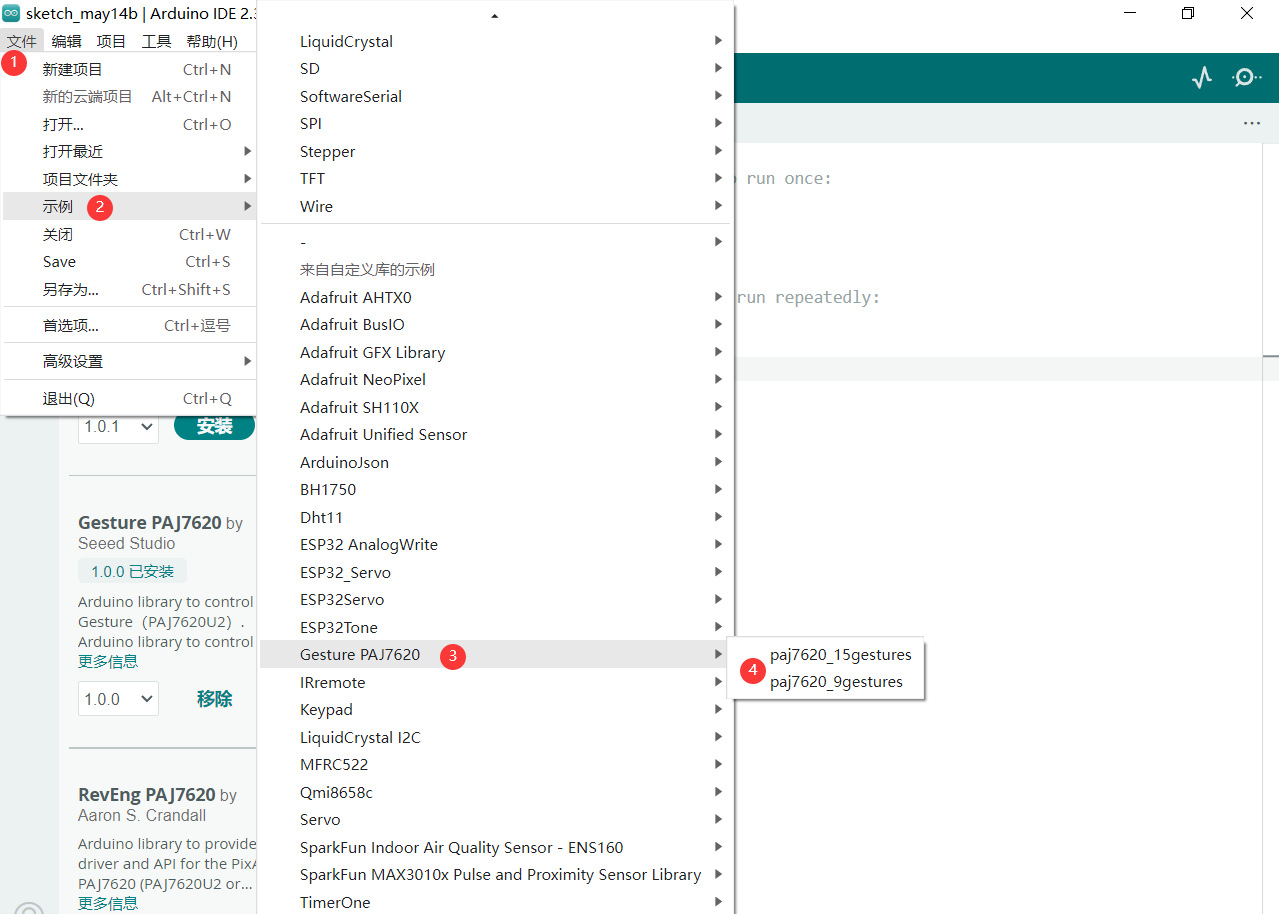Expand LiquidCrystal I2C examples
The height and width of the screenshot is (914, 1279).
(496, 737)
